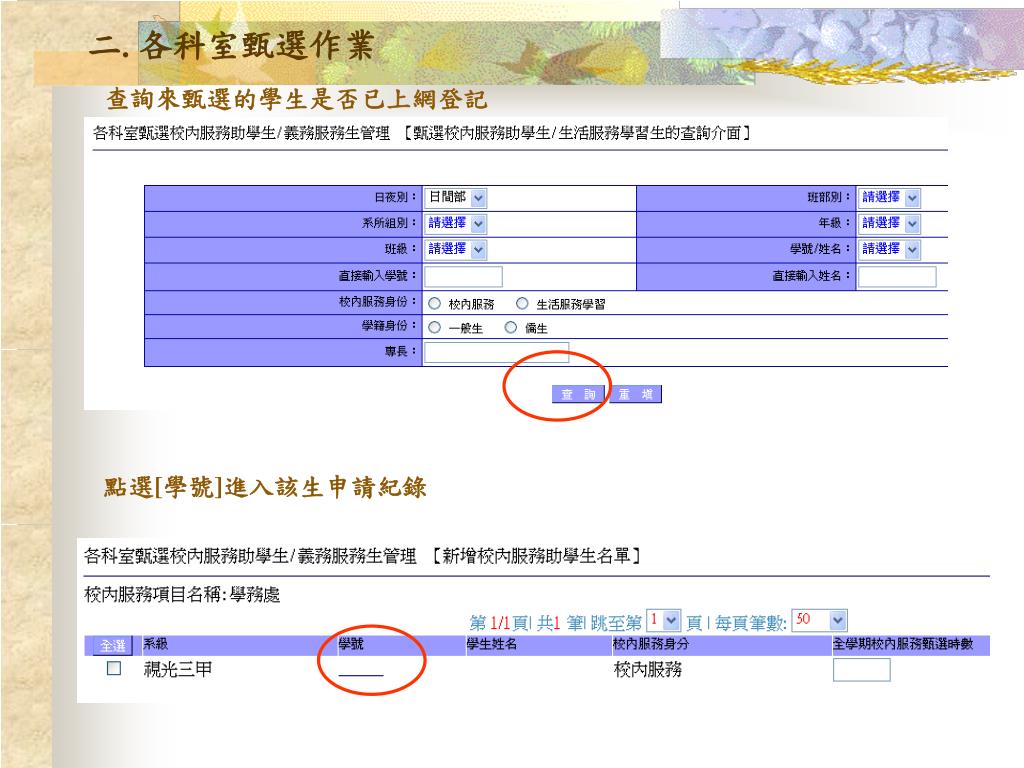Expand the 學號/姓名 dropdown
1024x768 pixels.
click(889, 249)
